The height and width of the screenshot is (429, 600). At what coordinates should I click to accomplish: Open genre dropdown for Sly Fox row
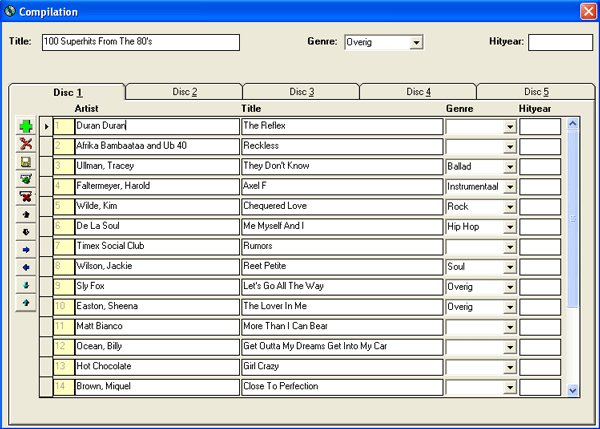[510, 287]
